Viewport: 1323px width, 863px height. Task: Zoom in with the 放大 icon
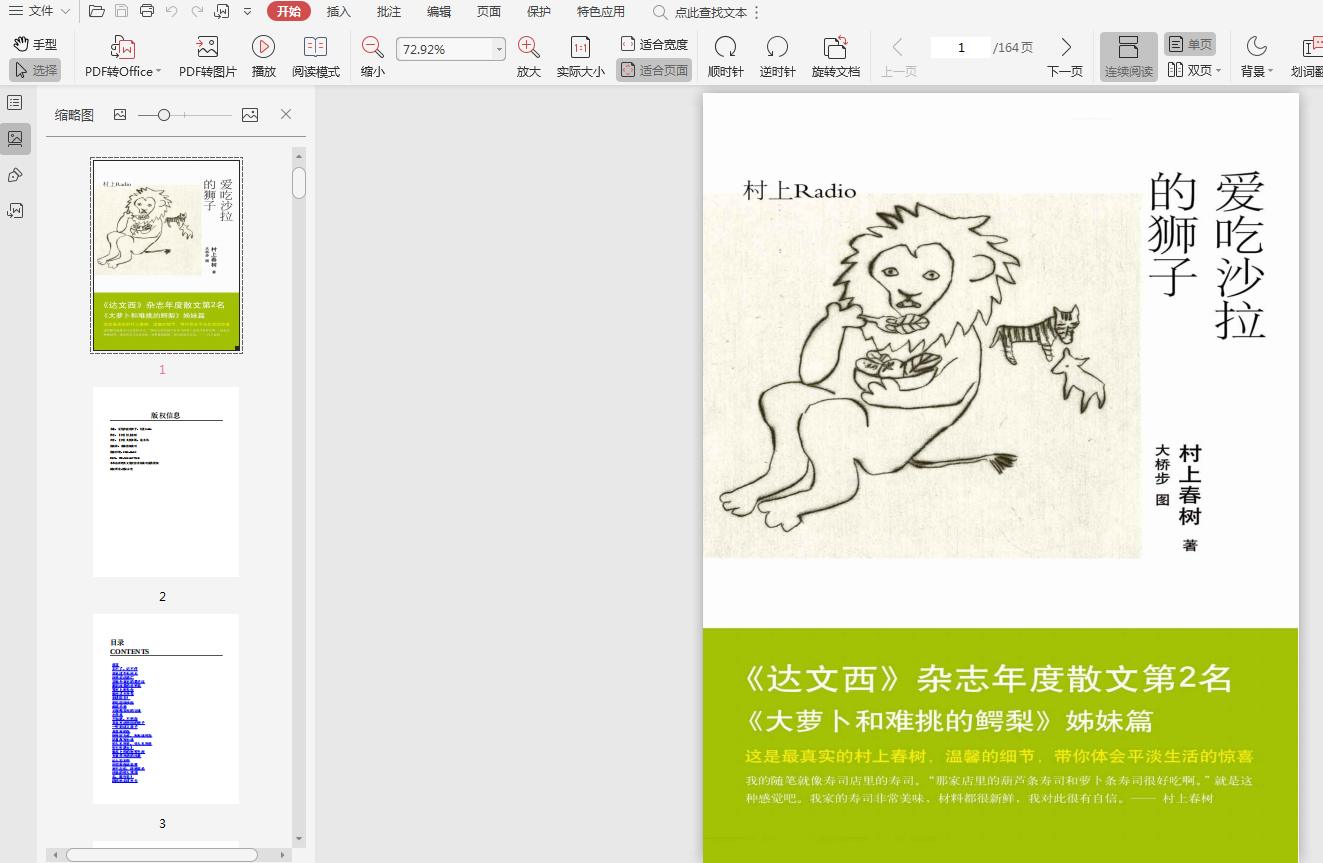tap(528, 48)
